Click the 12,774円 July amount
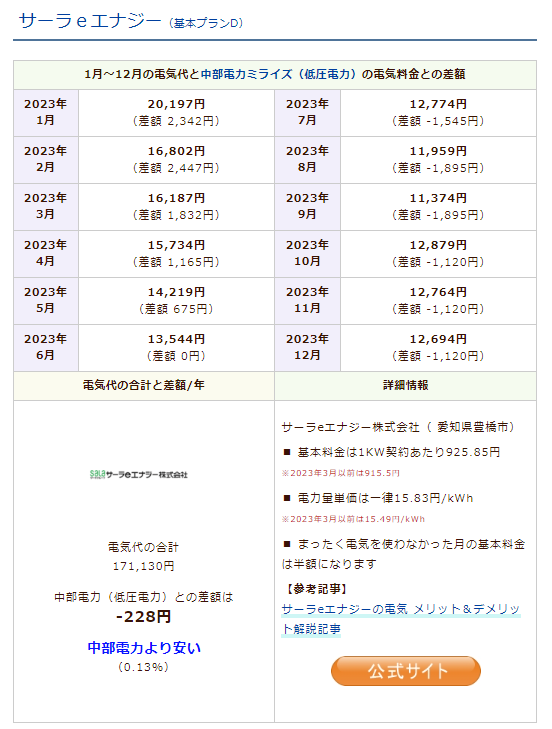Screen dimensions: 552x729 438,104
